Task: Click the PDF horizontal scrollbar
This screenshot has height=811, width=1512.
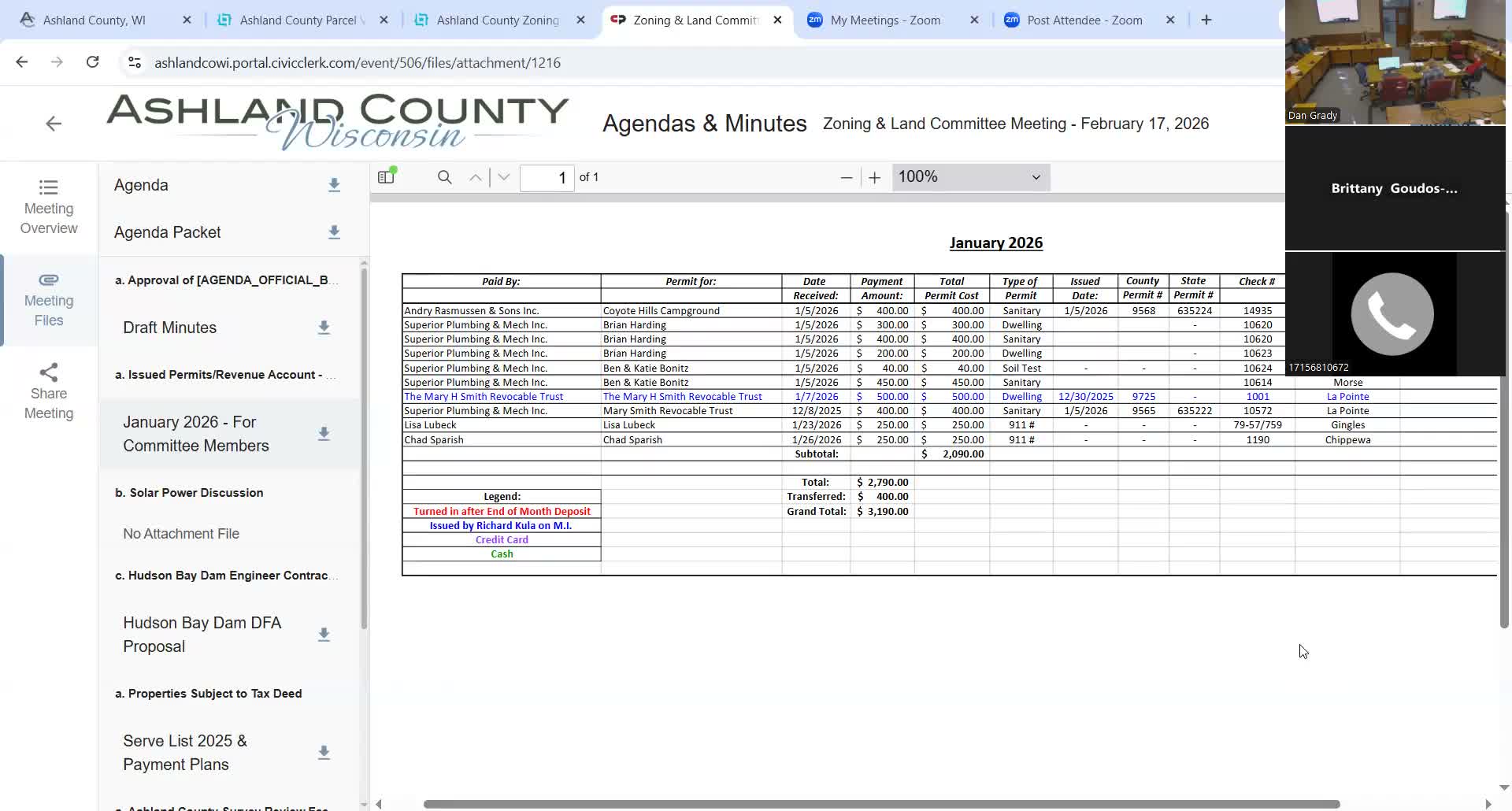Action: [881, 804]
